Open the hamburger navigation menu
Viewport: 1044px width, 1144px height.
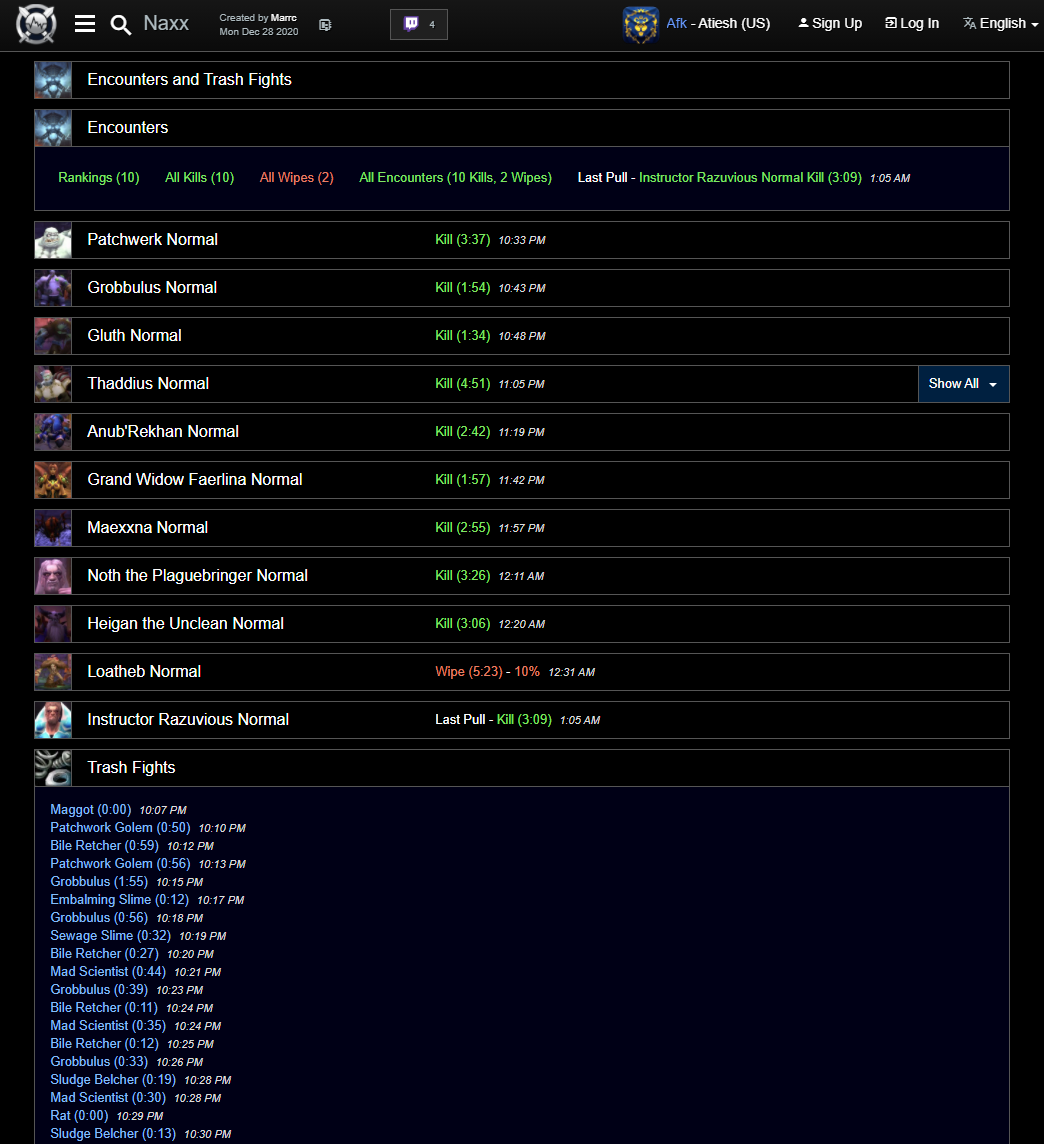tap(85, 24)
